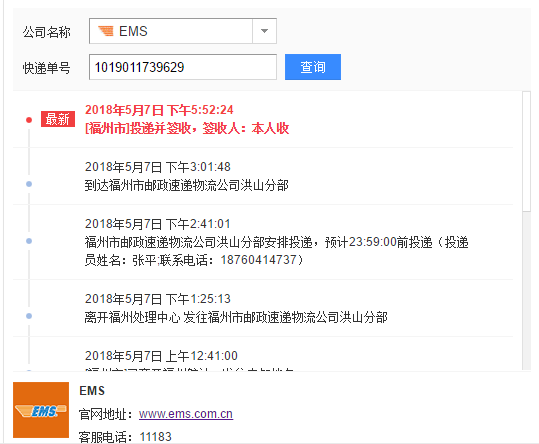This screenshot has height=444, width=539.
Task: Click the timestamp 2018年5月7日 上午12:41:00
Action: (x=161, y=356)
